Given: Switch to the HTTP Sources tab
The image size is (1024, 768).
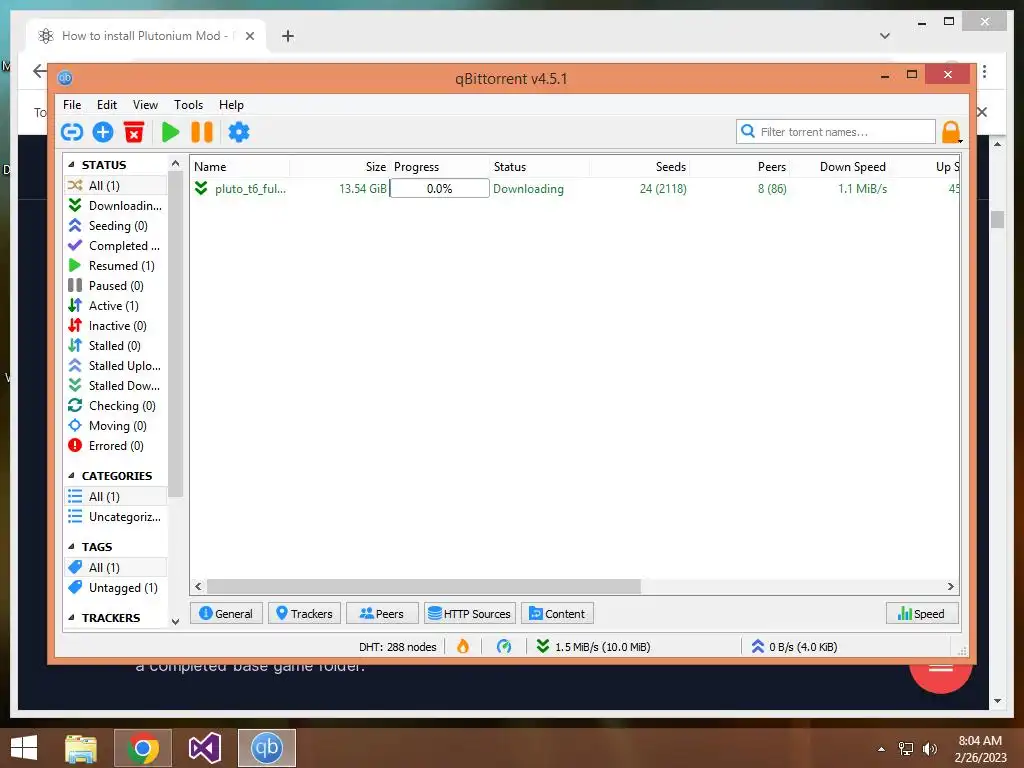Looking at the screenshot, I should click(x=470, y=614).
